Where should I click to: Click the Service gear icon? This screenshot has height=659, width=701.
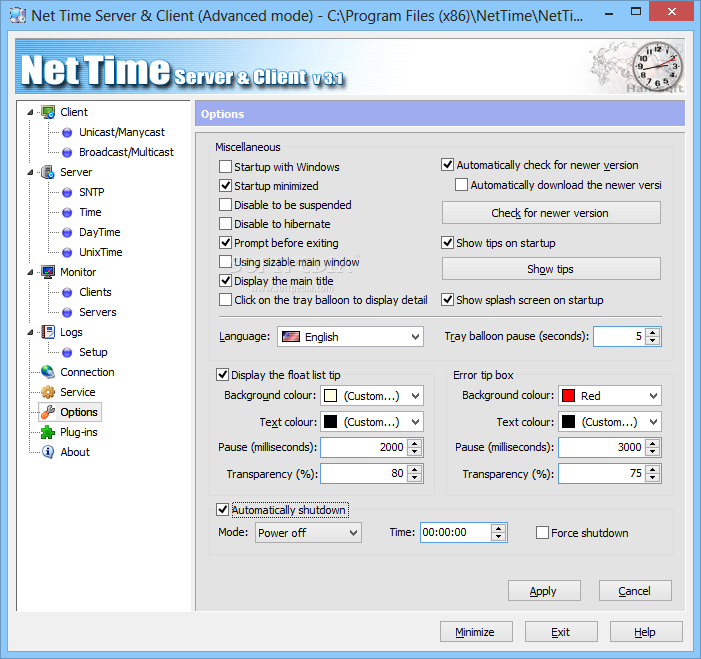(48, 392)
